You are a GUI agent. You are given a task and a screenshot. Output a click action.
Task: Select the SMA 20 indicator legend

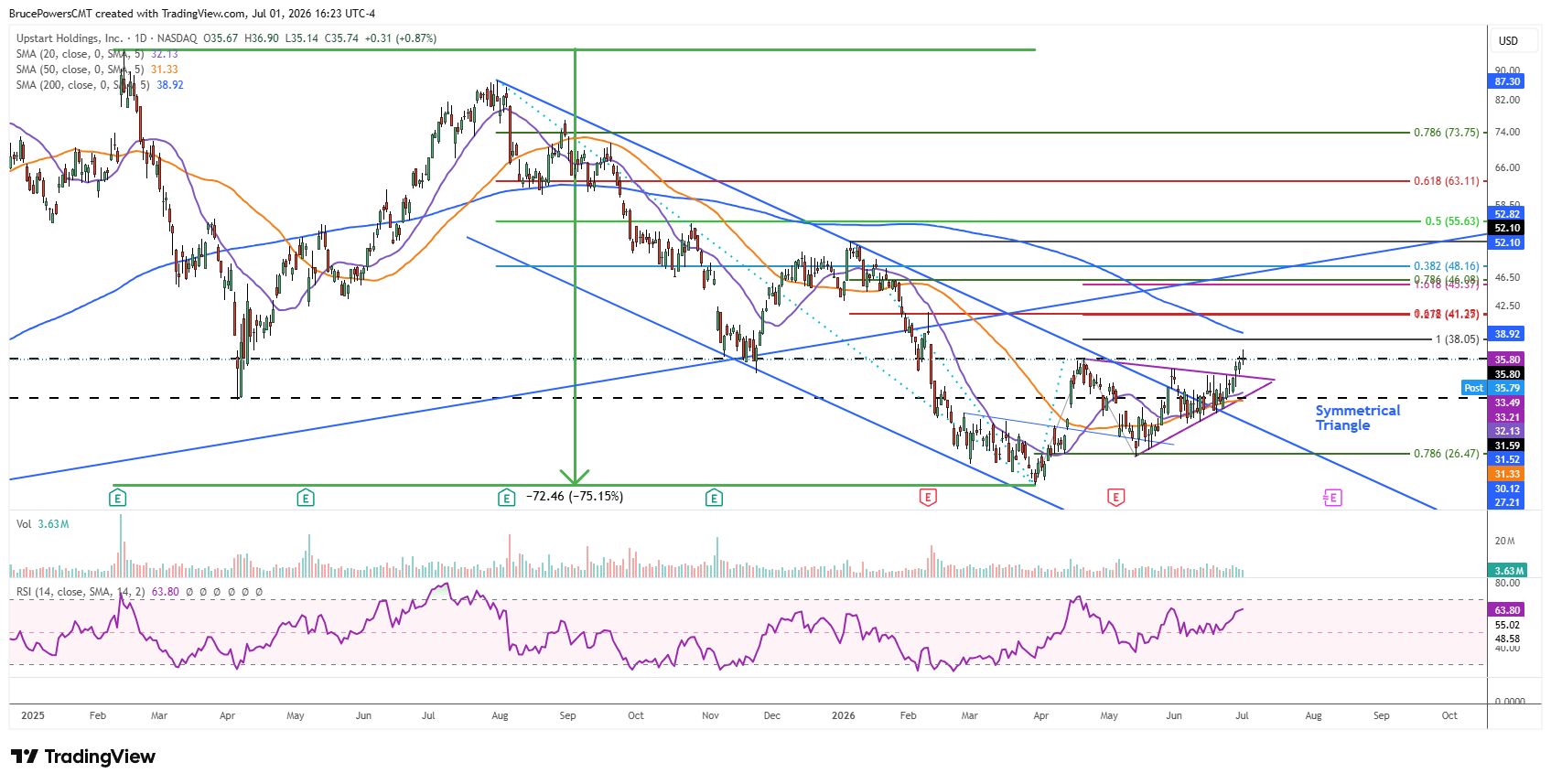point(97,54)
